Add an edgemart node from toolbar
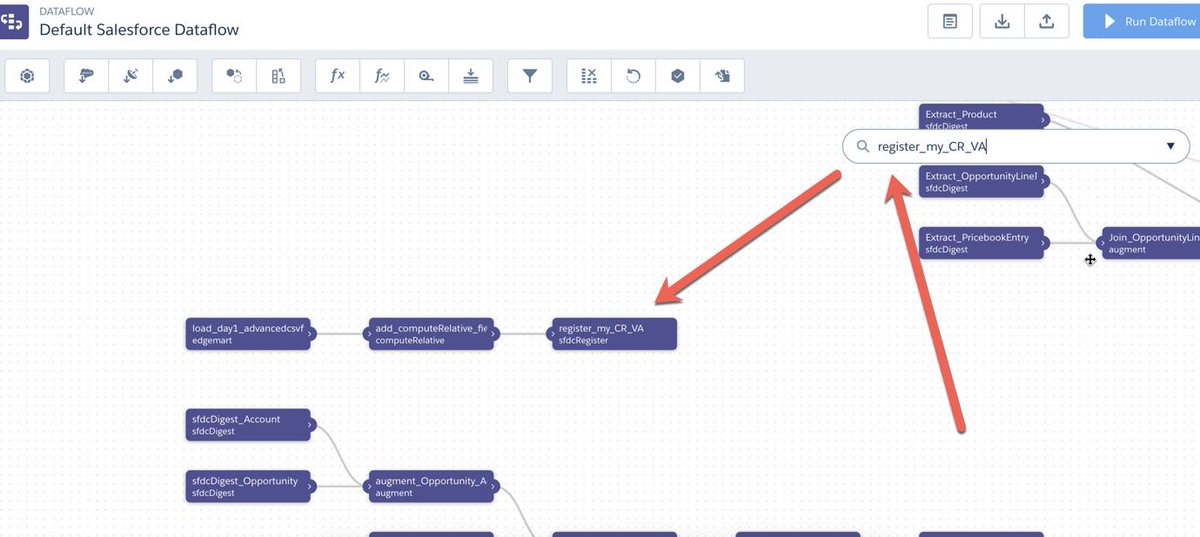1200x537 pixels. pos(175,76)
